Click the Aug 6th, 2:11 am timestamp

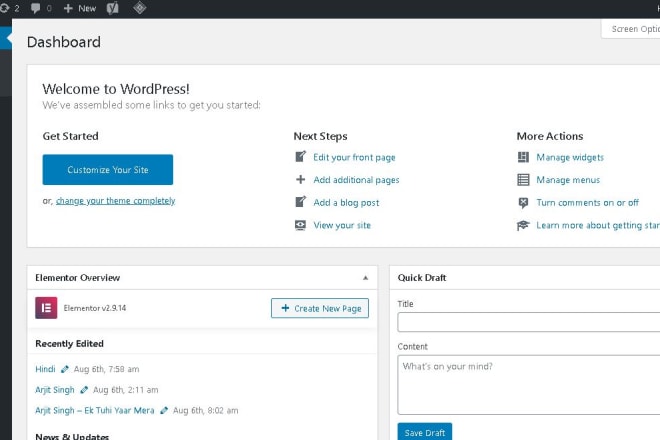(x=125, y=390)
